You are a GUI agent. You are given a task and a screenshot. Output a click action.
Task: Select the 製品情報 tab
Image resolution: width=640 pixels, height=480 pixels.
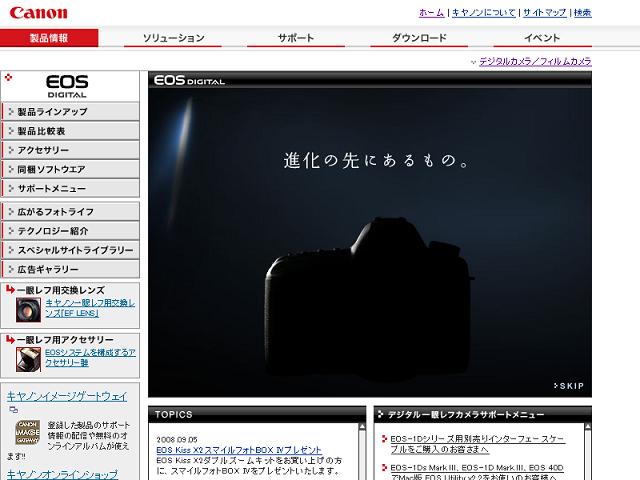tap(49, 38)
